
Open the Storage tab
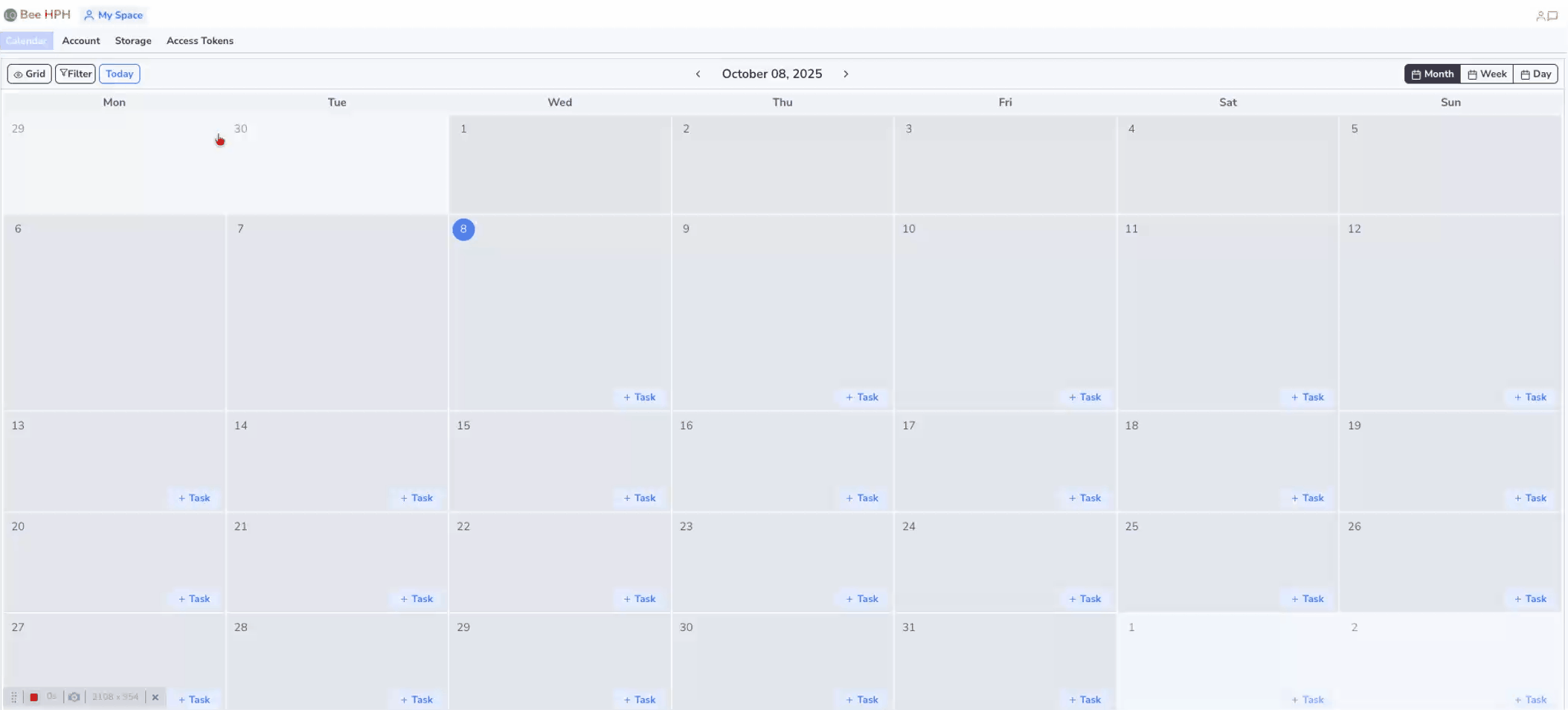pos(133,41)
